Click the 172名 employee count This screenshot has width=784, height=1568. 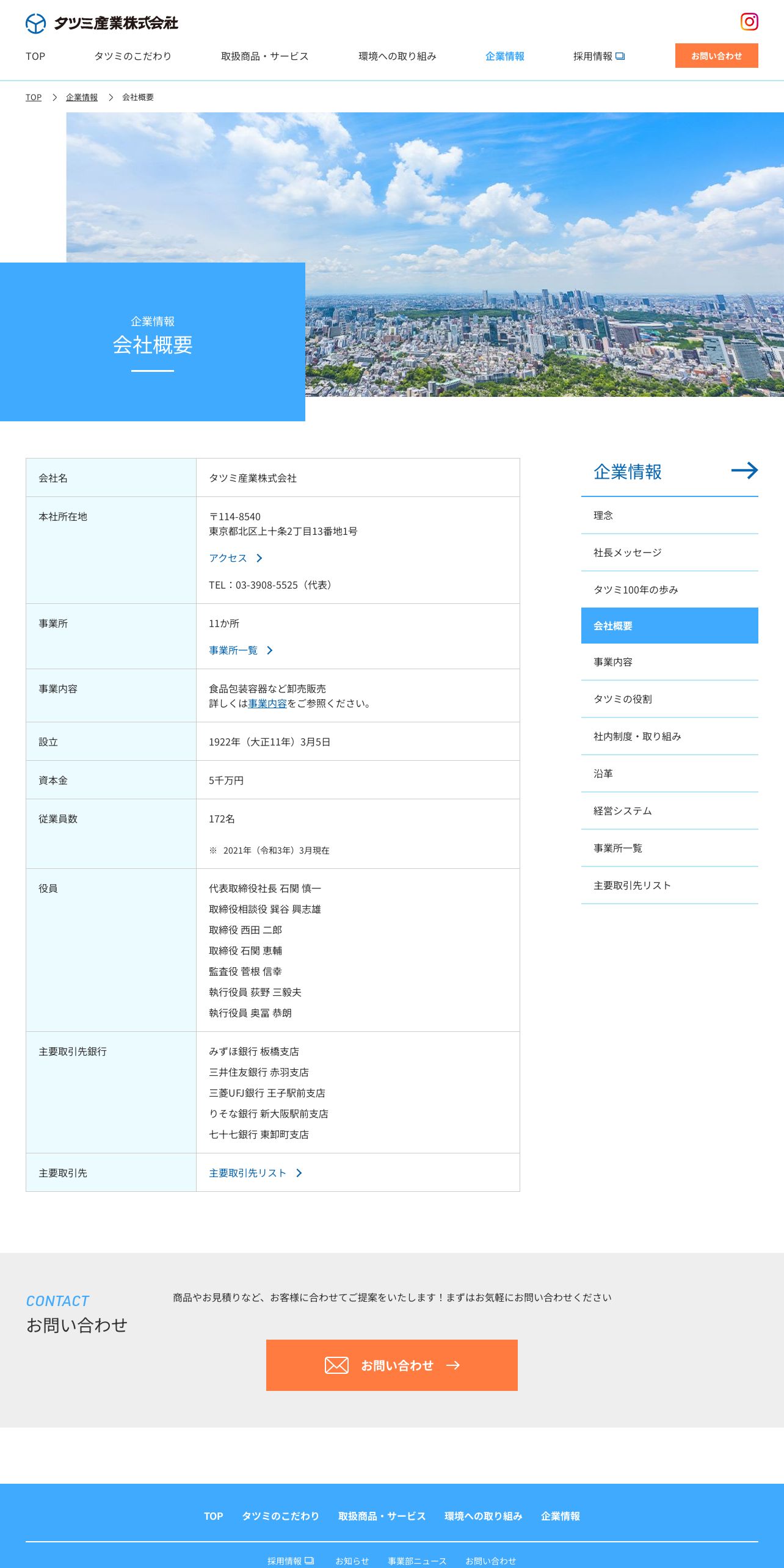pos(222,819)
